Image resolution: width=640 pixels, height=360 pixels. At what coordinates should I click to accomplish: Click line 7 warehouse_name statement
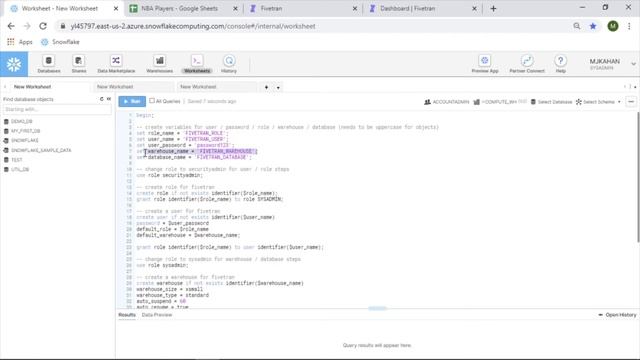coord(197,151)
